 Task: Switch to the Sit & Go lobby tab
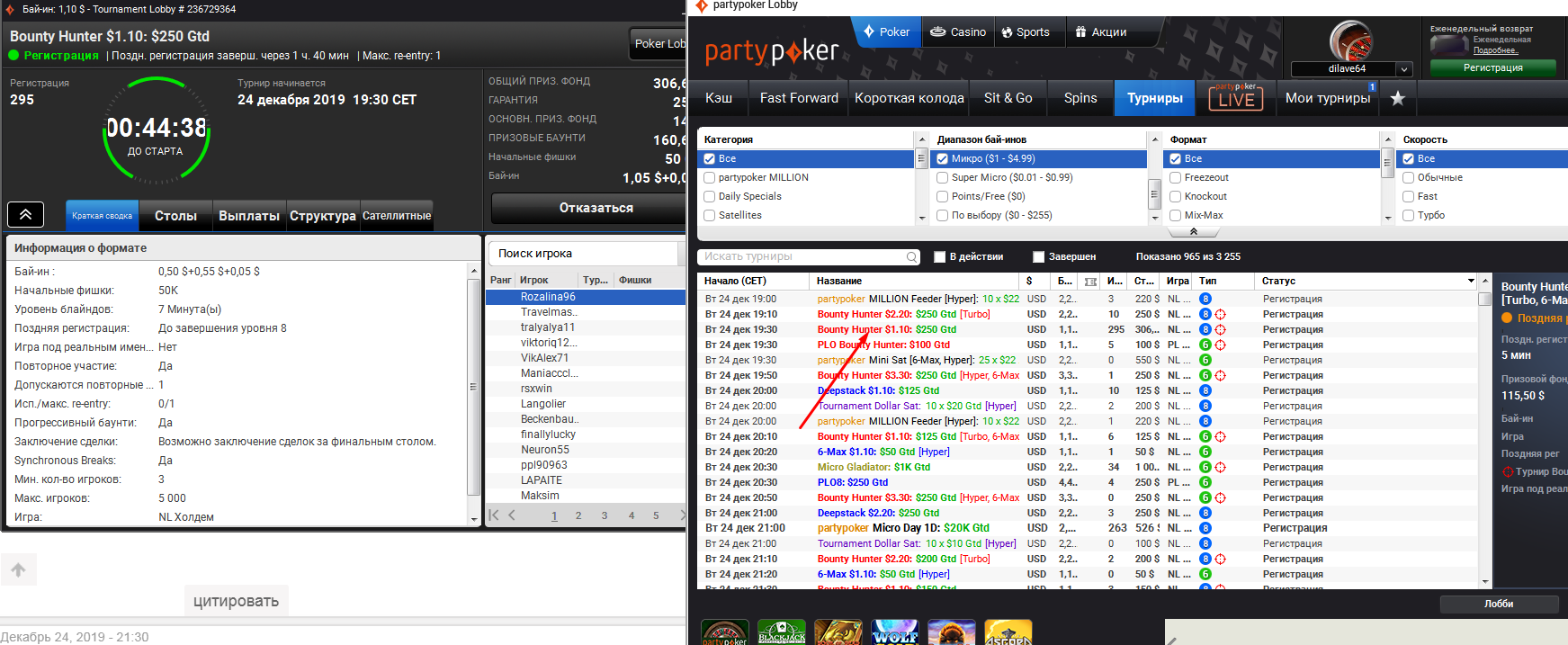(1008, 98)
